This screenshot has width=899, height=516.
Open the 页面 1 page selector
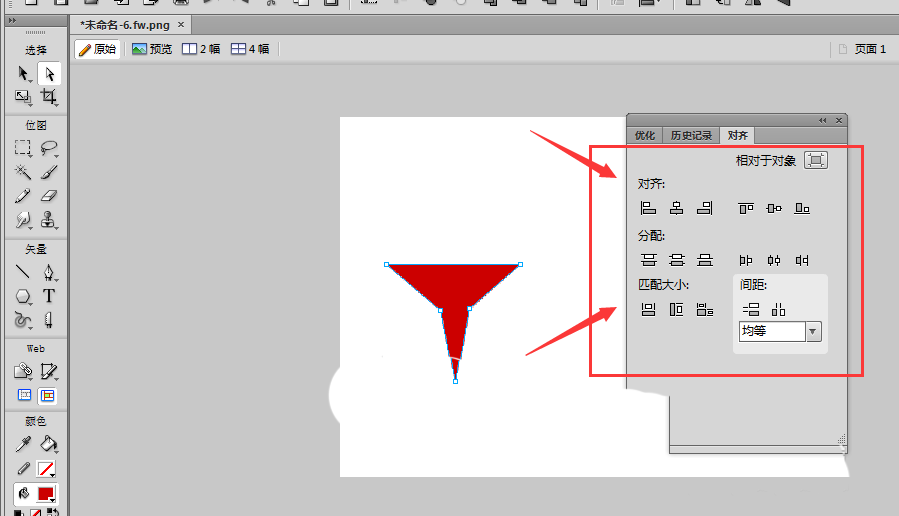pos(861,48)
